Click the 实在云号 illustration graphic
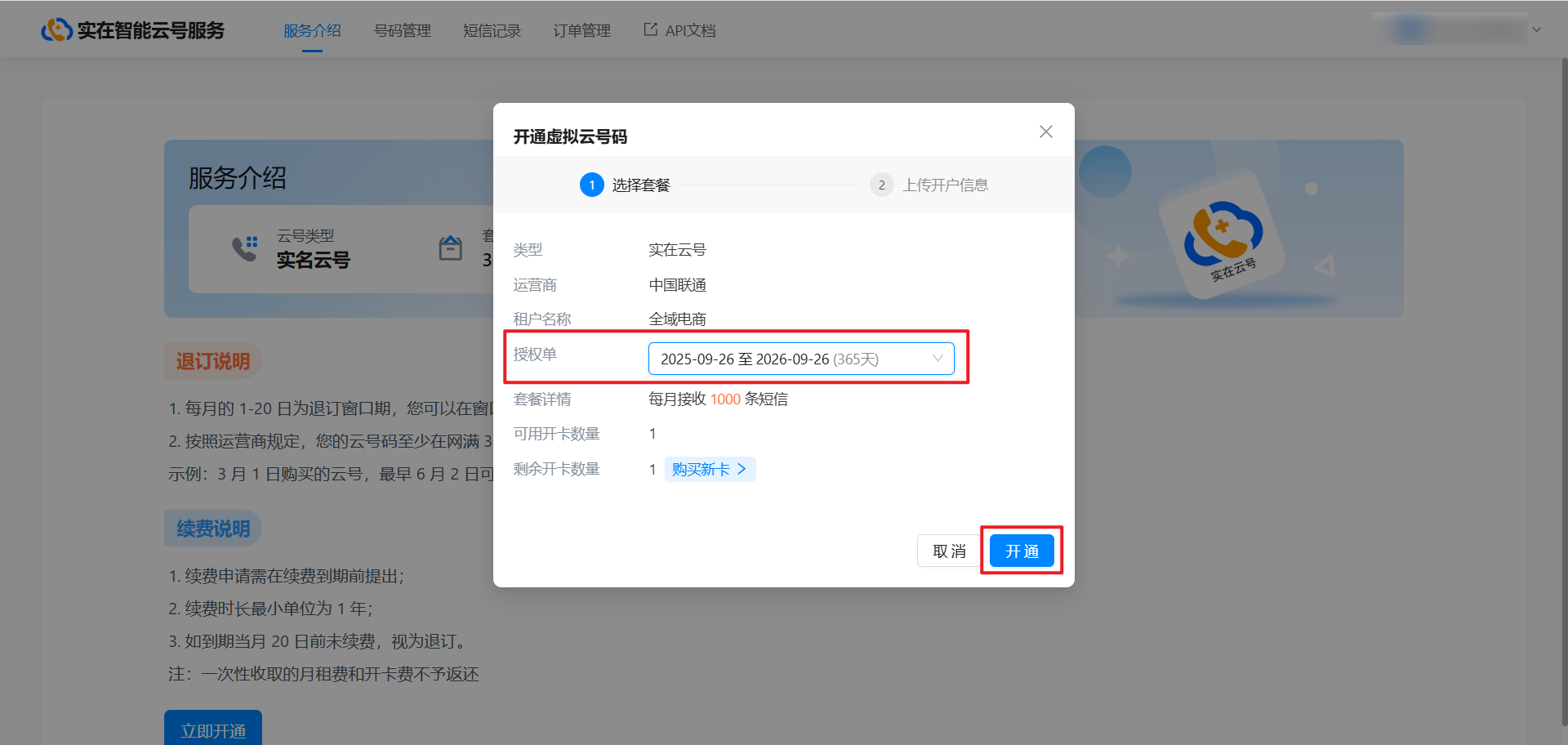This screenshot has height=745, width=1568. (1223, 237)
